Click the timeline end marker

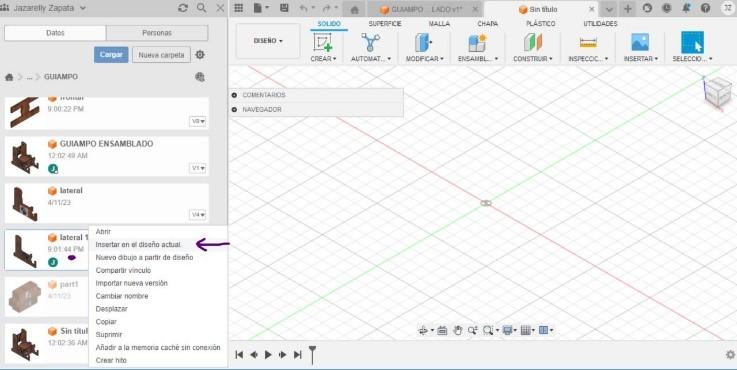tap(312, 354)
